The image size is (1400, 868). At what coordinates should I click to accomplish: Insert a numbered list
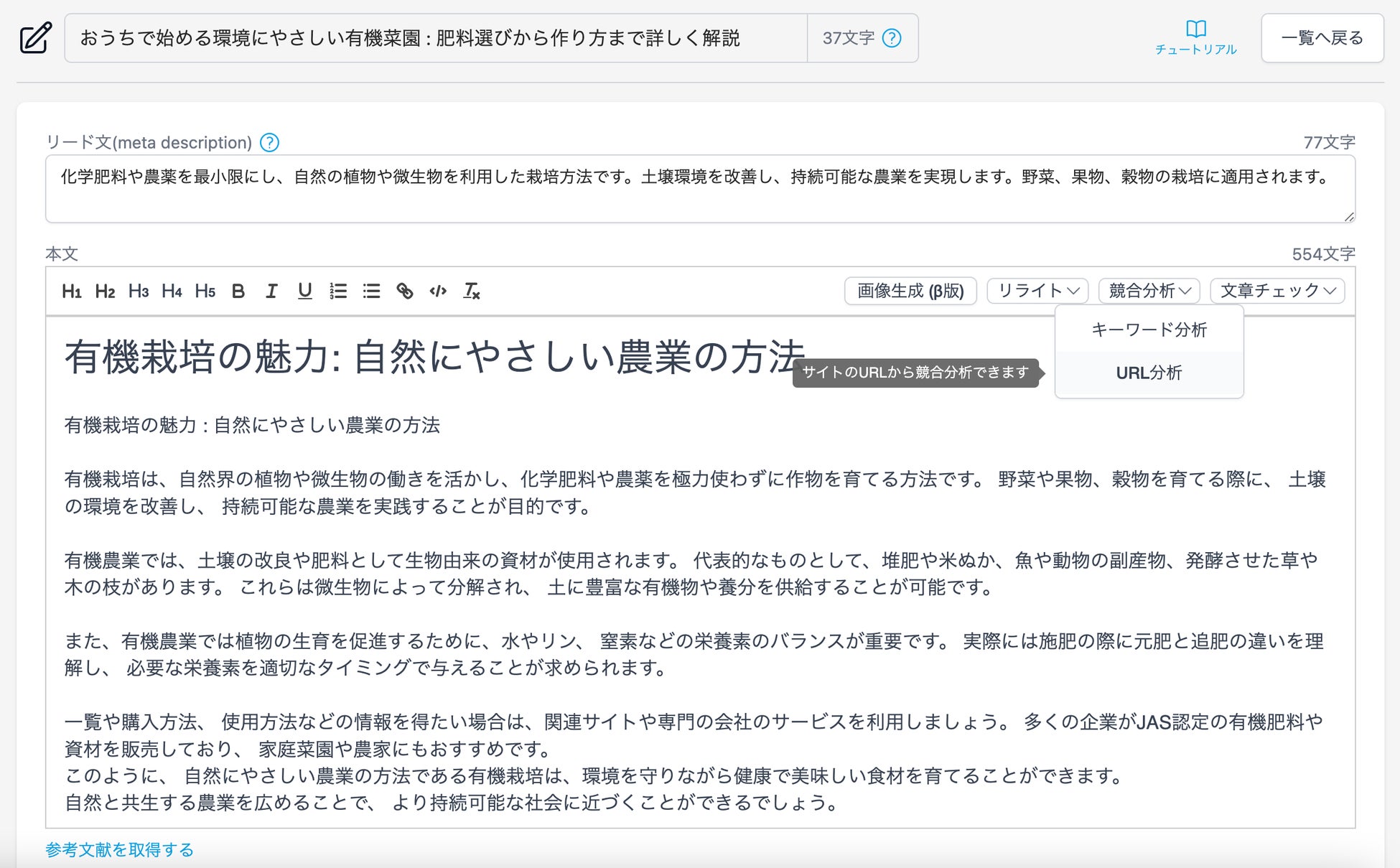[338, 291]
